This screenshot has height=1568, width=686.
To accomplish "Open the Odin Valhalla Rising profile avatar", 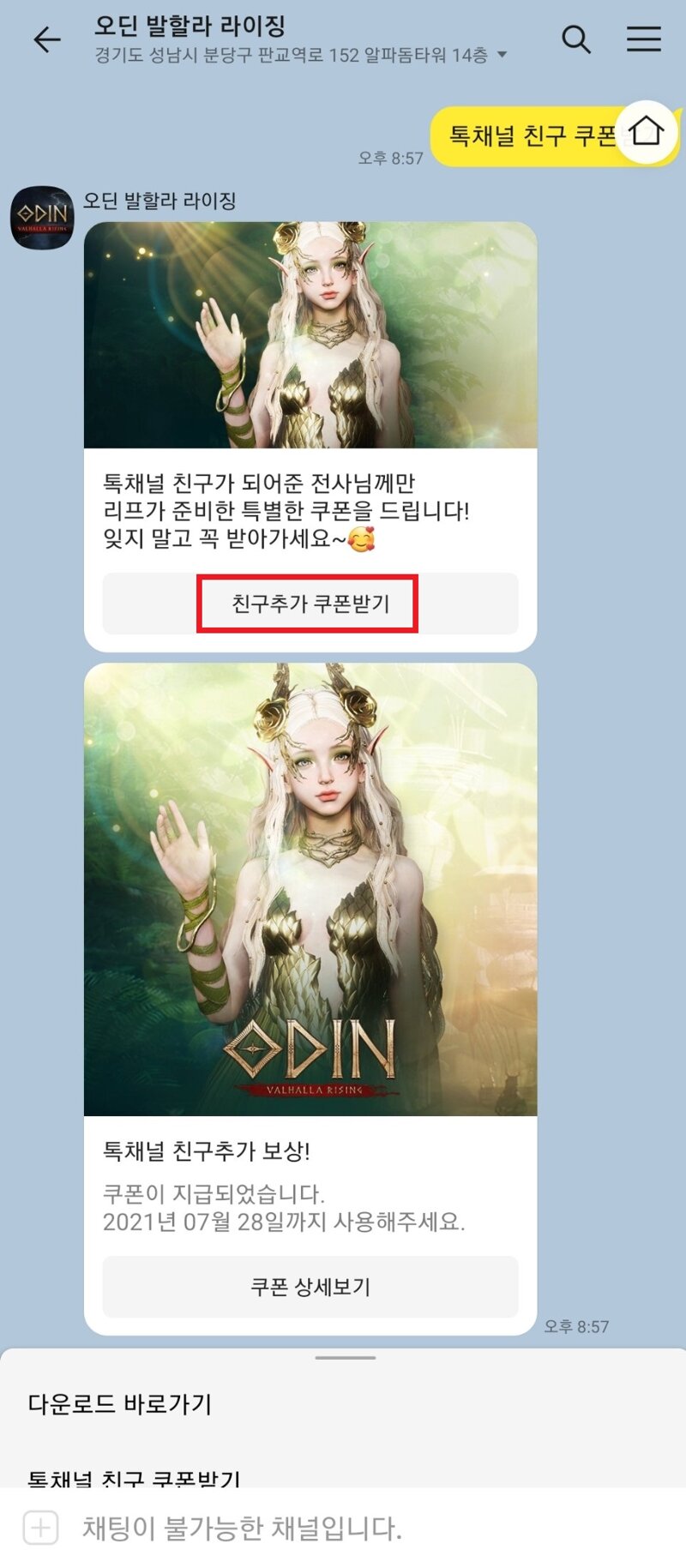I will 42,218.
